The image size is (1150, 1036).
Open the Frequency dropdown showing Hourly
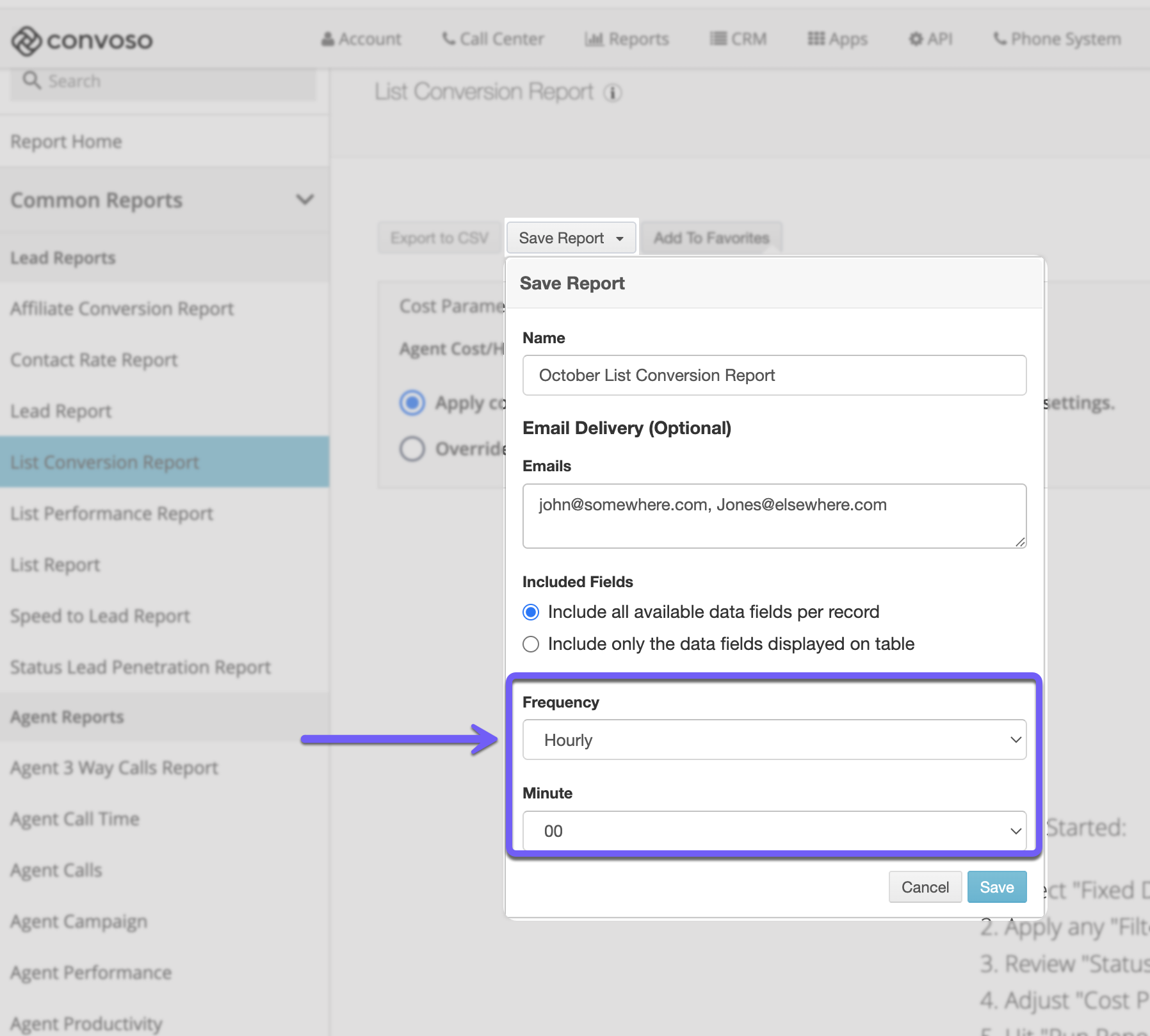[x=774, y=740]
